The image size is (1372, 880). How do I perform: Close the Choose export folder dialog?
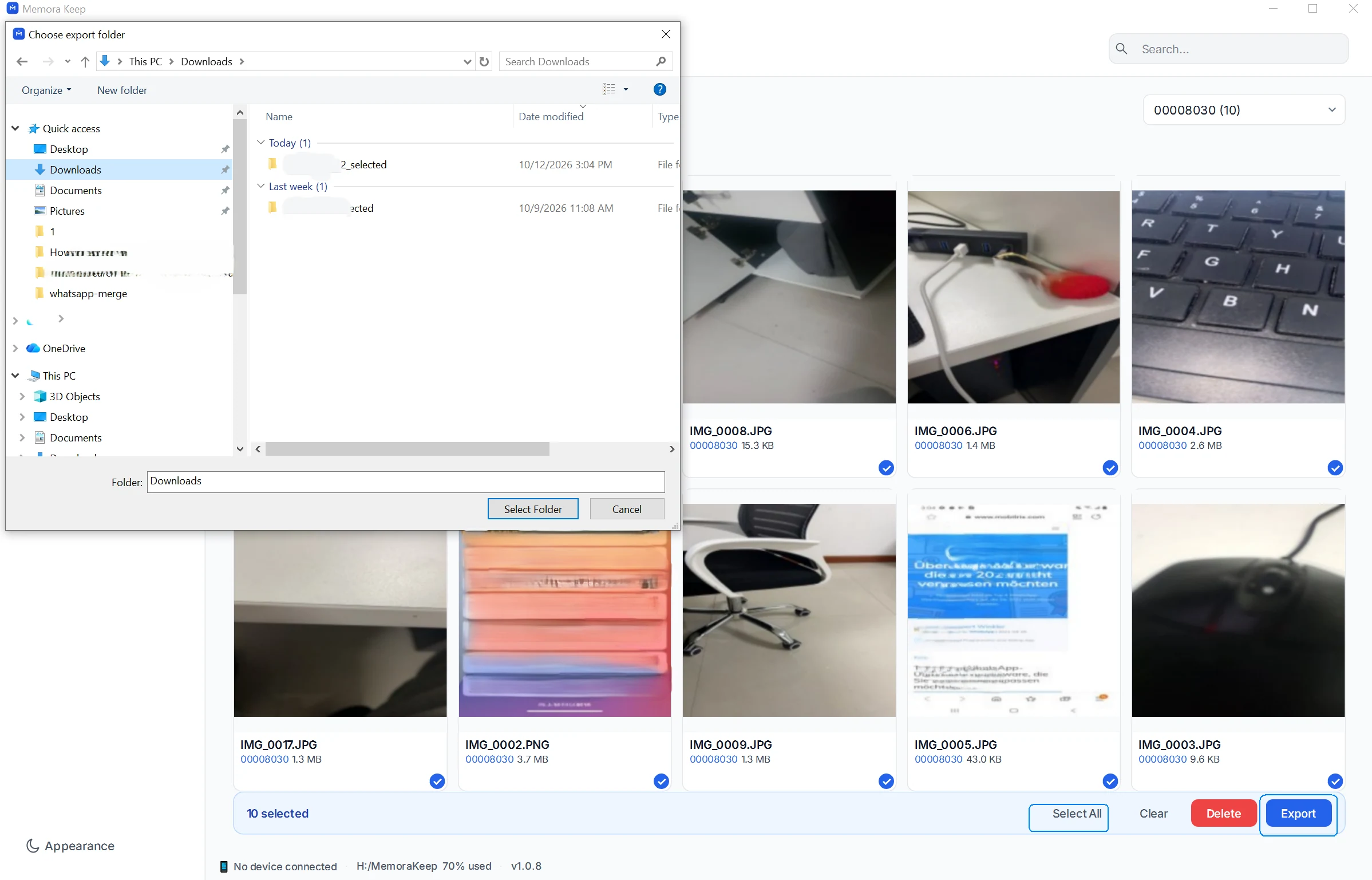(666, 34)
